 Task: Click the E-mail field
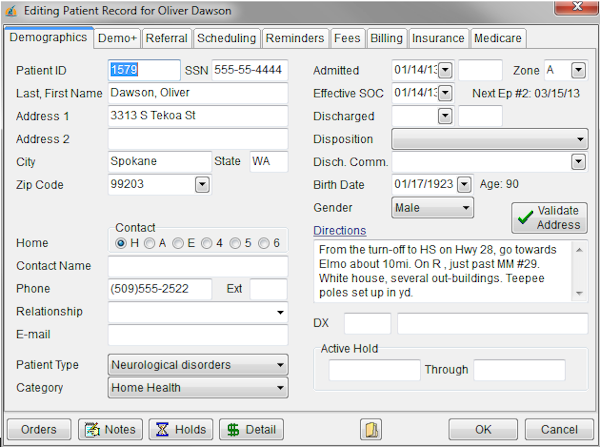[x=198, y=335]
